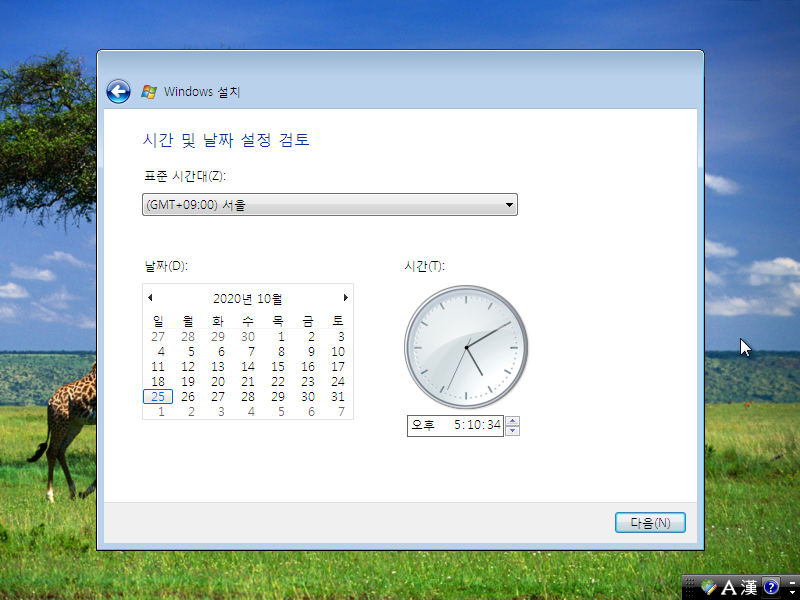Select the hour value 5 in the time box

click(x=457, y=425)
